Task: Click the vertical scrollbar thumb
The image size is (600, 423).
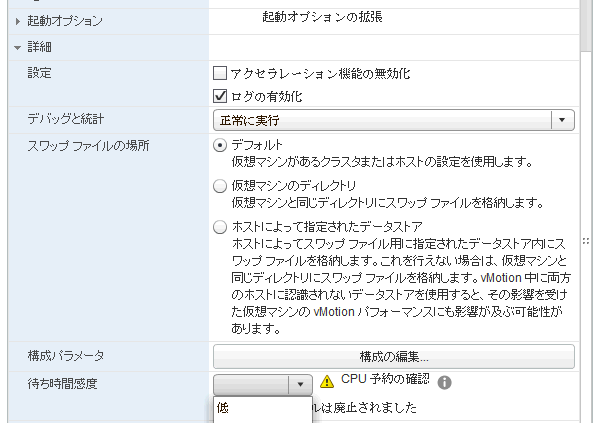Action: coord(586,25)
